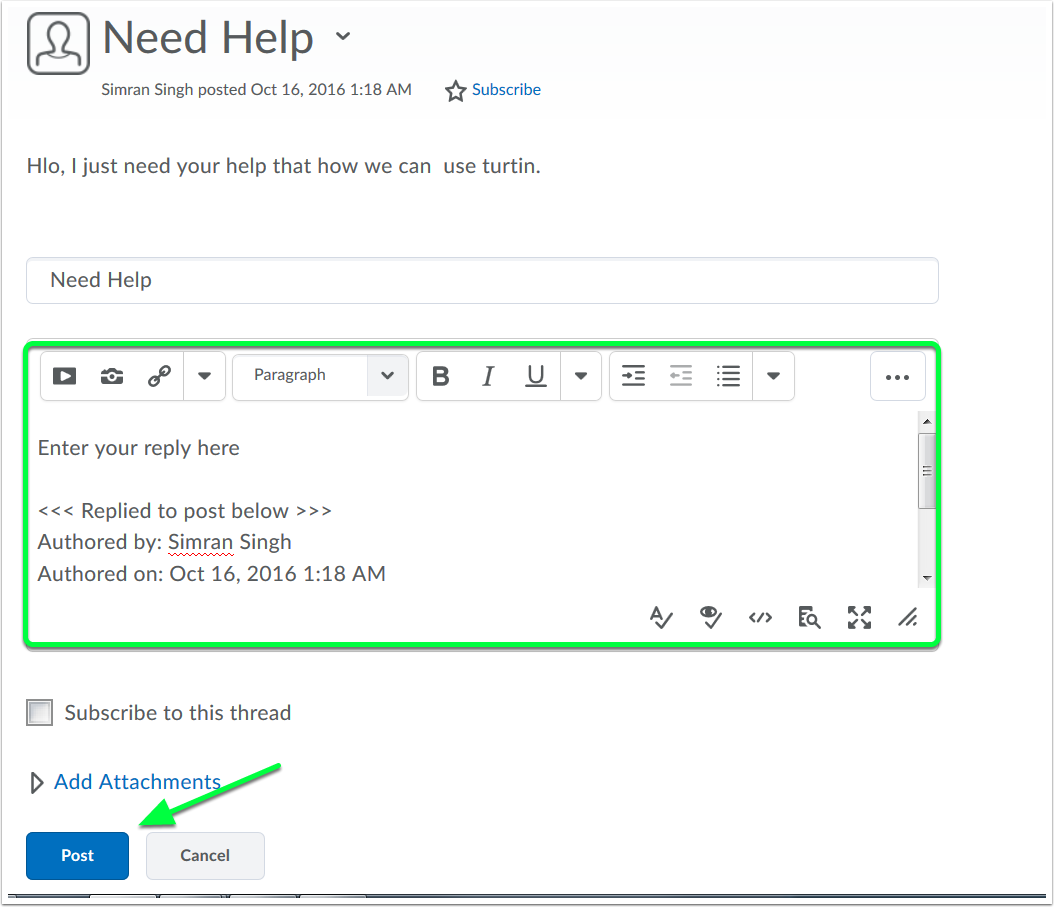The height and width of the screenshot is (907, 1054).
Task: Click the preview magnifier icon
Action: click(809, 617)
